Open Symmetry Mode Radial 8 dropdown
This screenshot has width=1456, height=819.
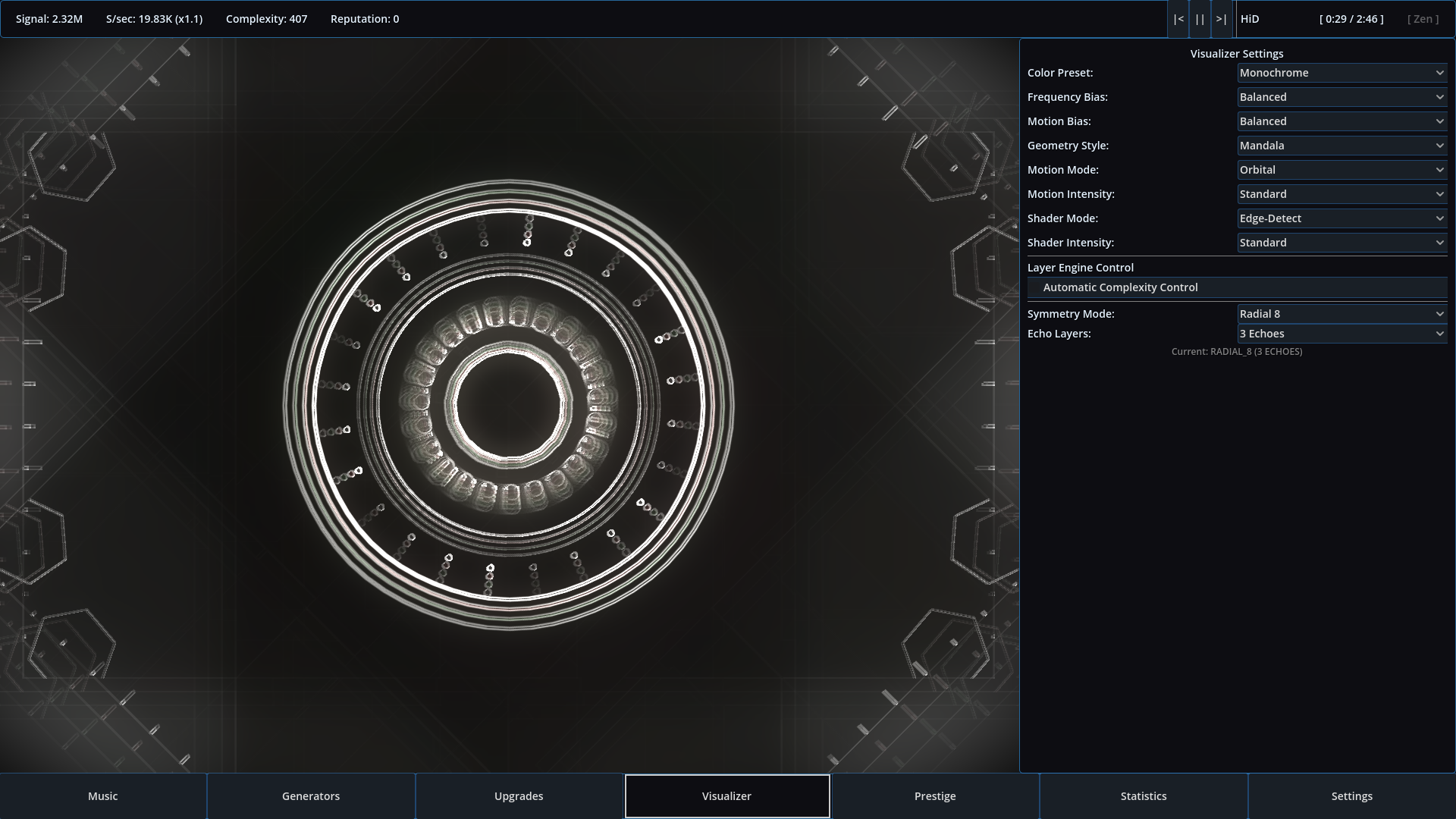tap(1342, 314)
